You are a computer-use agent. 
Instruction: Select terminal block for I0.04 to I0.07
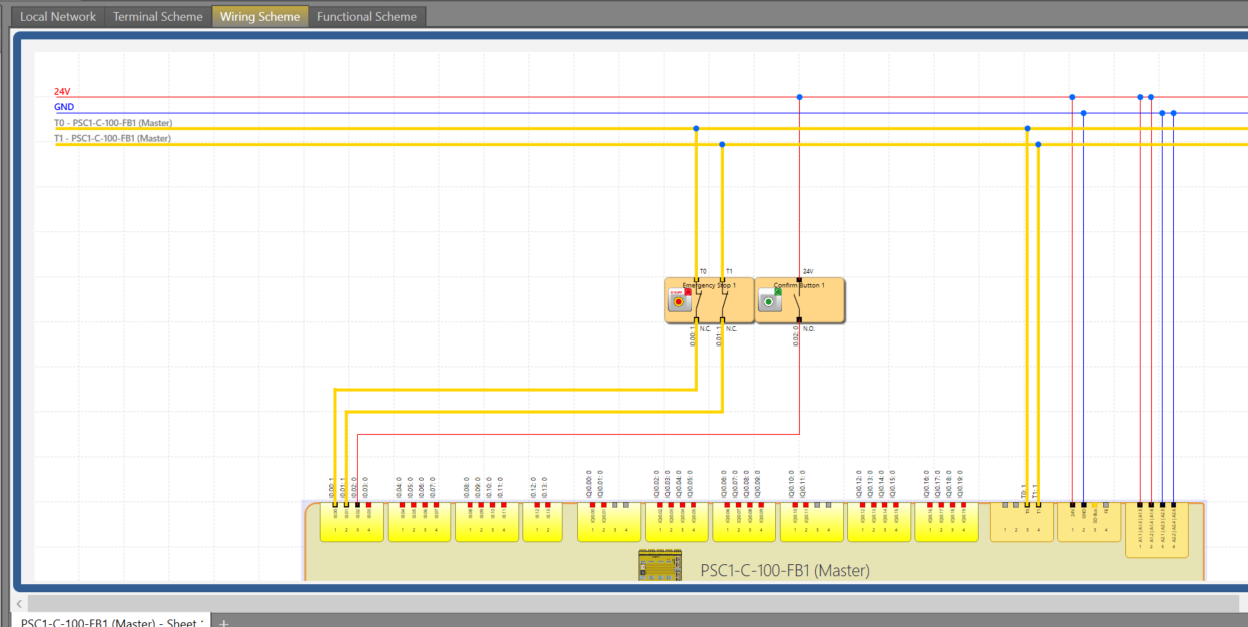tap(419, 522)
